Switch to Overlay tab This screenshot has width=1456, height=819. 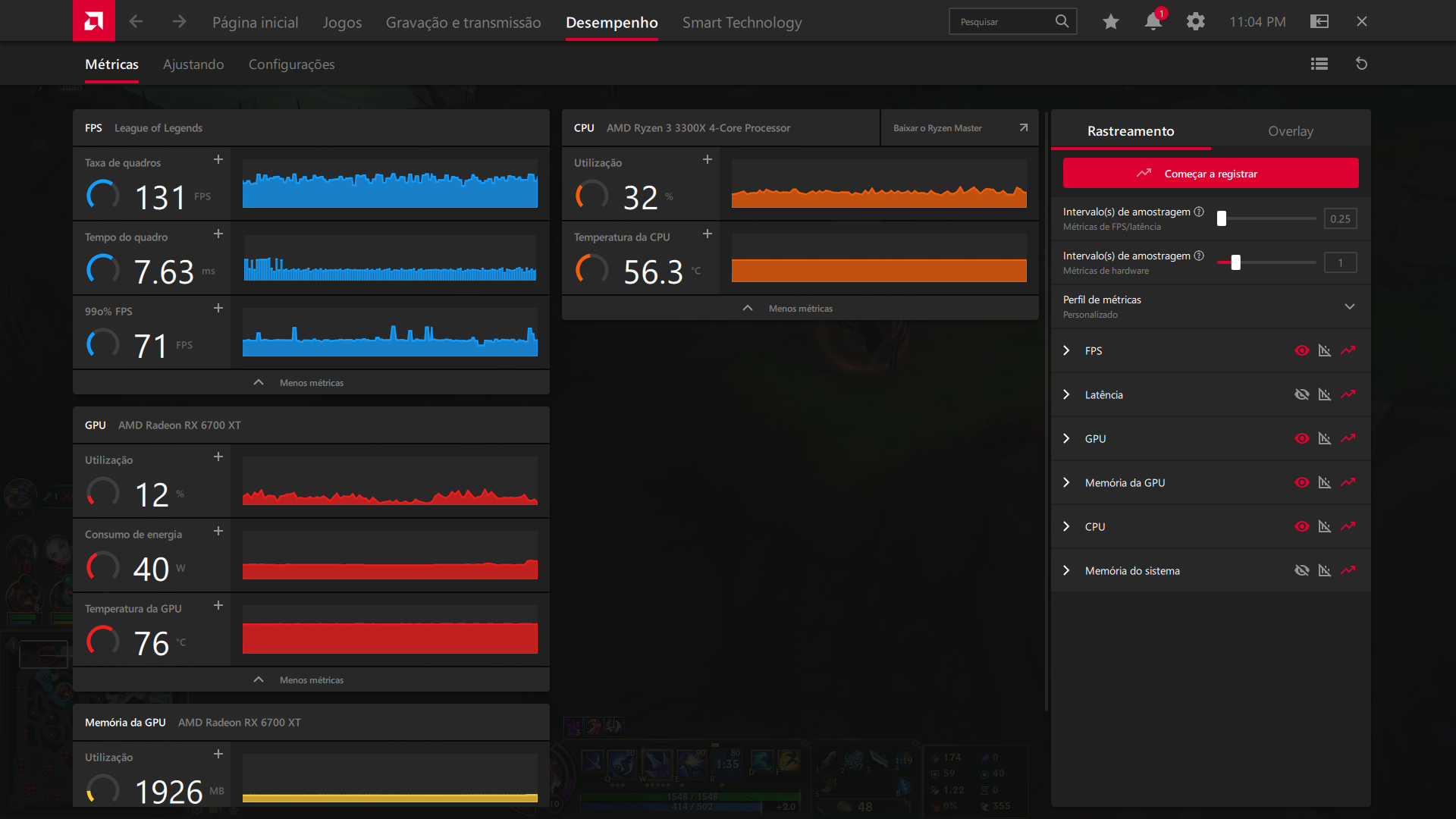pyautogui.click(x=1291, y=130)
